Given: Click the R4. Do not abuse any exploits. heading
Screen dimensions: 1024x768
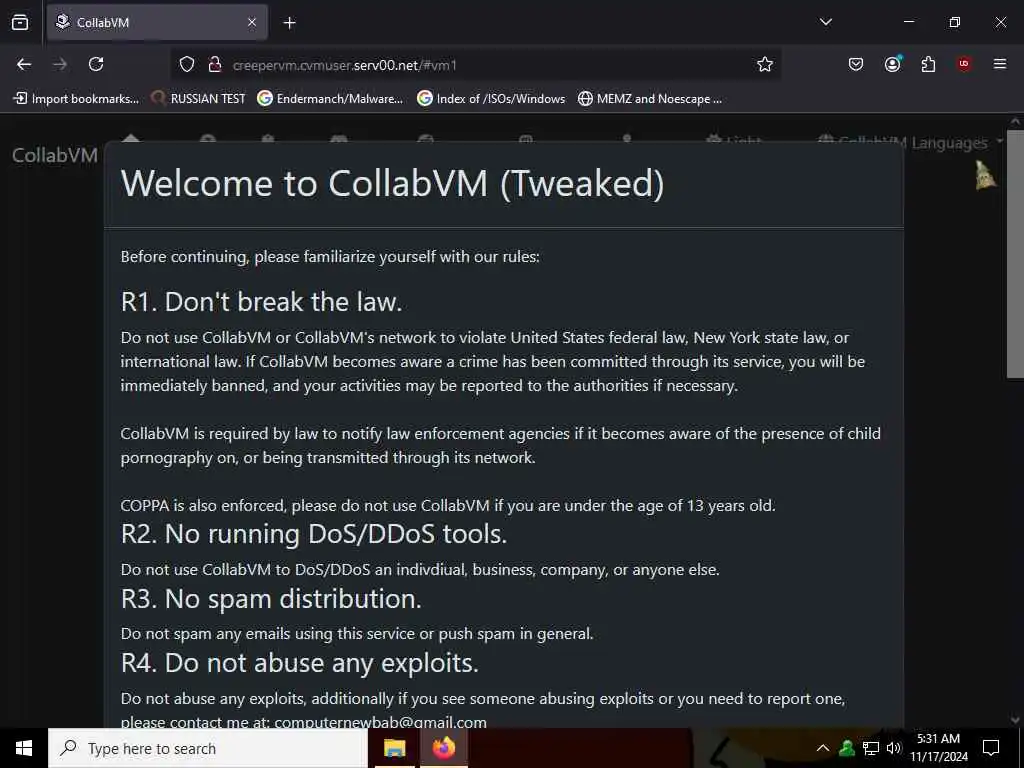Looking at the screenshot, I should pos(300,663).
